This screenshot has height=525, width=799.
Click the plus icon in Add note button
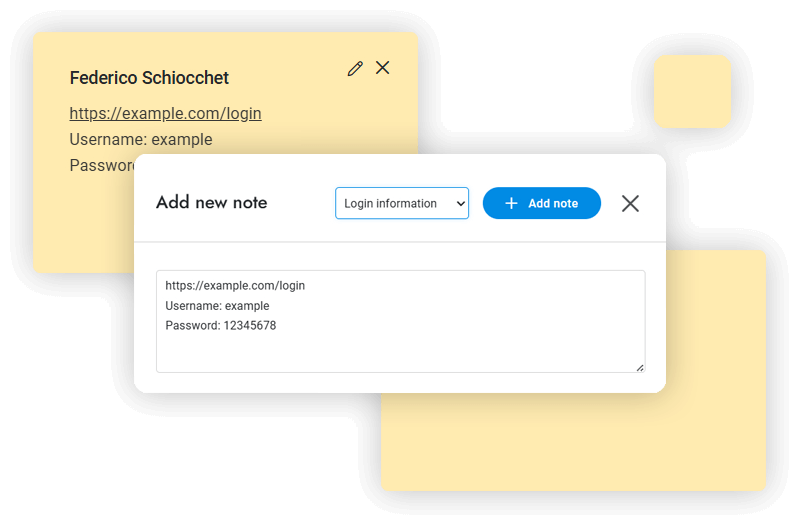click(511, 204)
